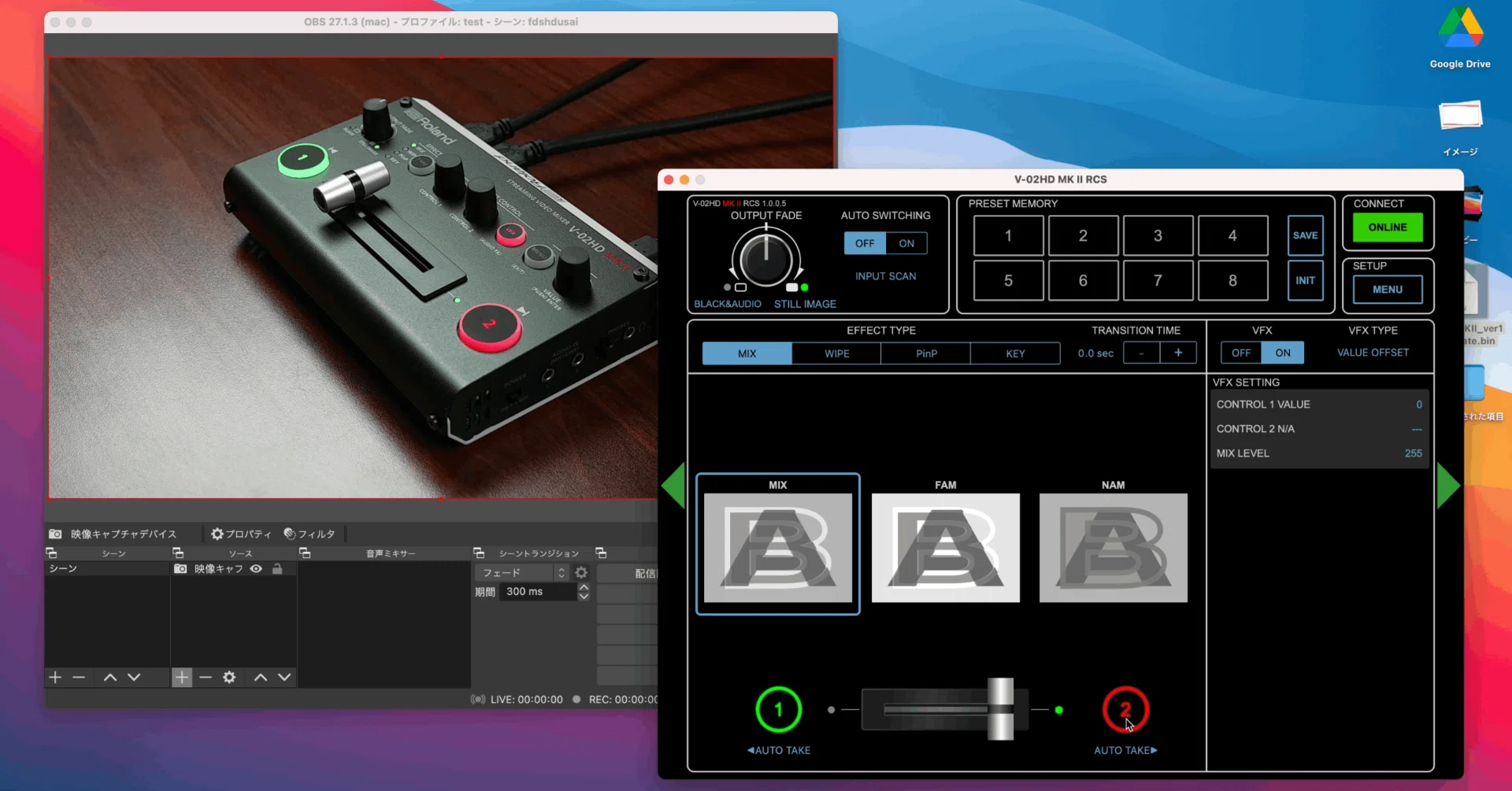This screenshot has height=791, width=1512.
Task: Move the scene down in OBS list
Action: tap(134, 677)
